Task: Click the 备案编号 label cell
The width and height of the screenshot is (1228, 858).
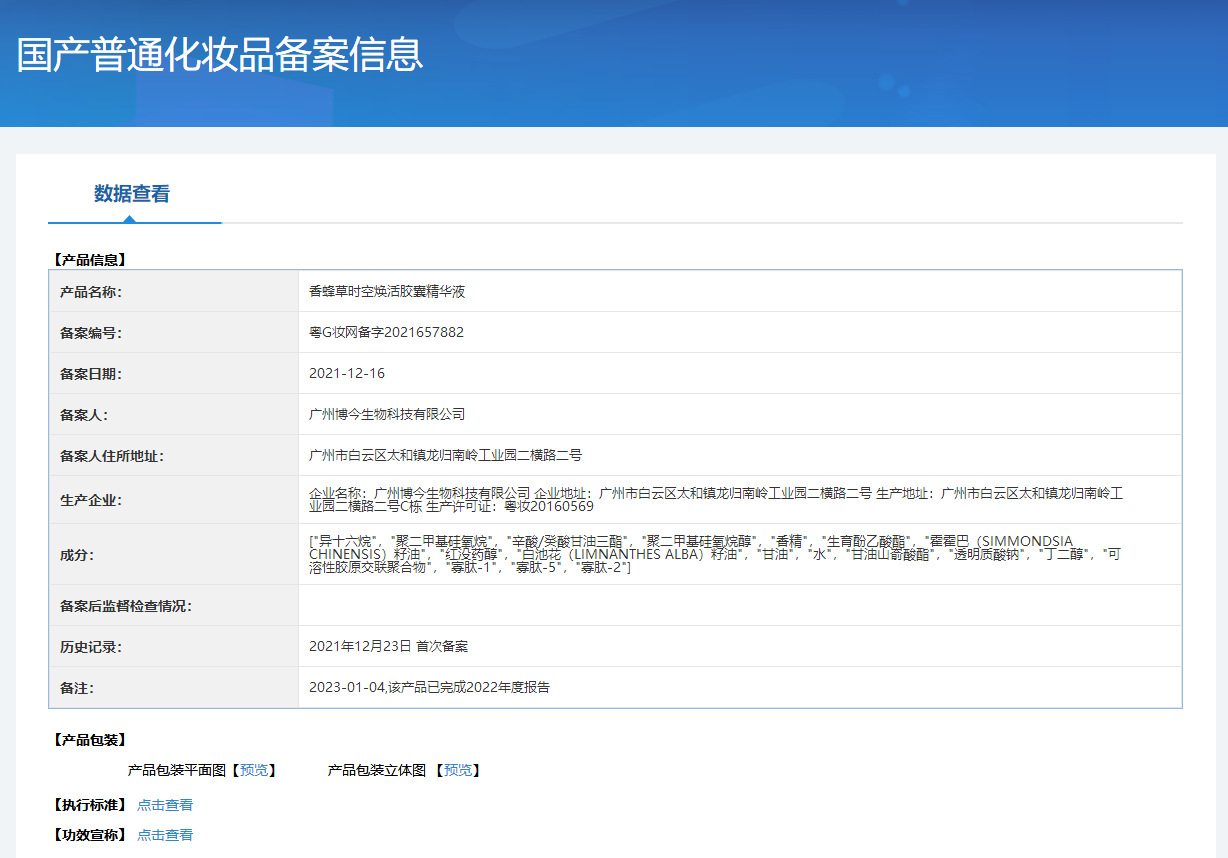Action: click(x=174, y=332)
